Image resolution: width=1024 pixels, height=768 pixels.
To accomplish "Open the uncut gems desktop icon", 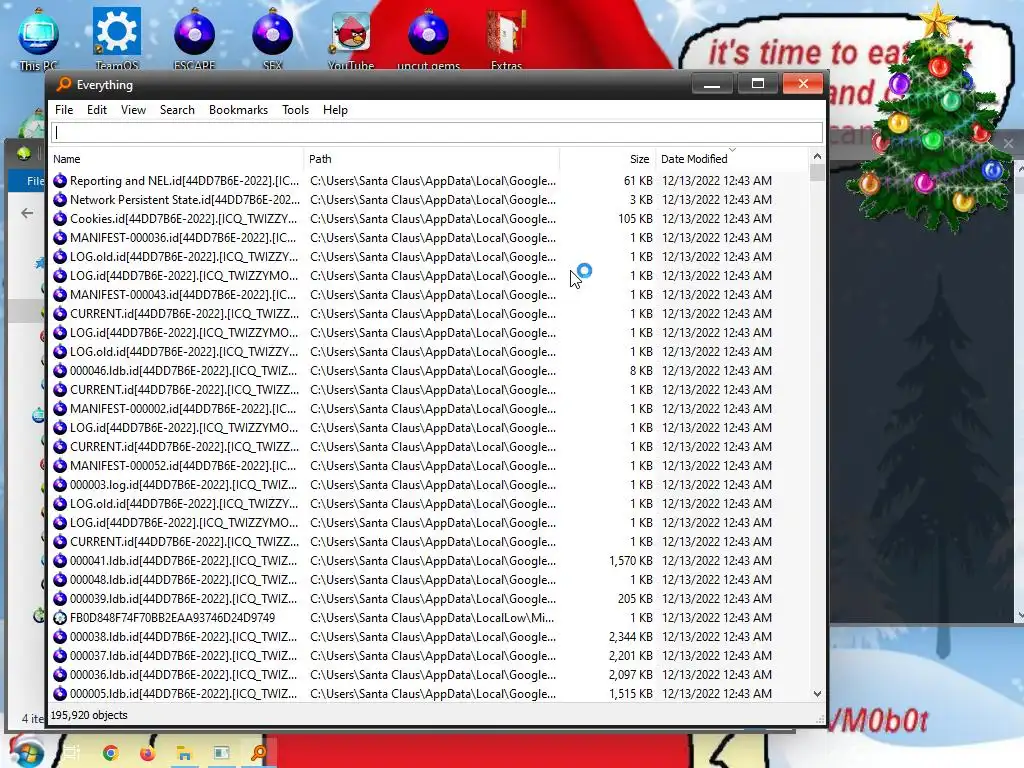I will pos(428,37).
